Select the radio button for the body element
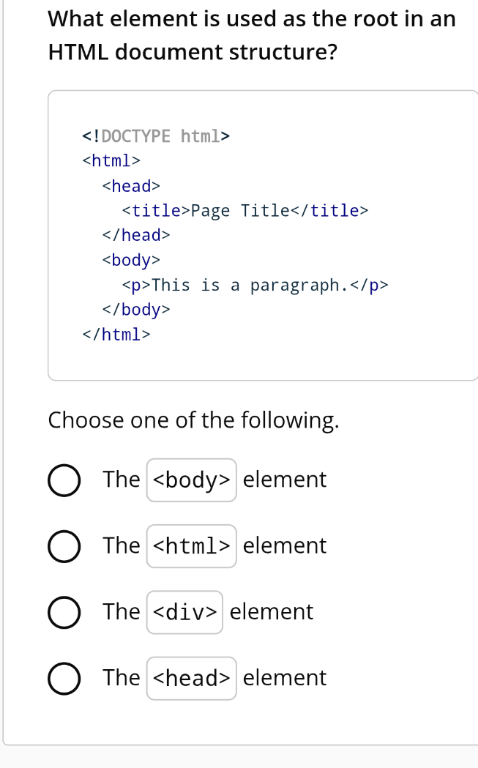Viewport: 478px width, 768px height. point(64,480)
